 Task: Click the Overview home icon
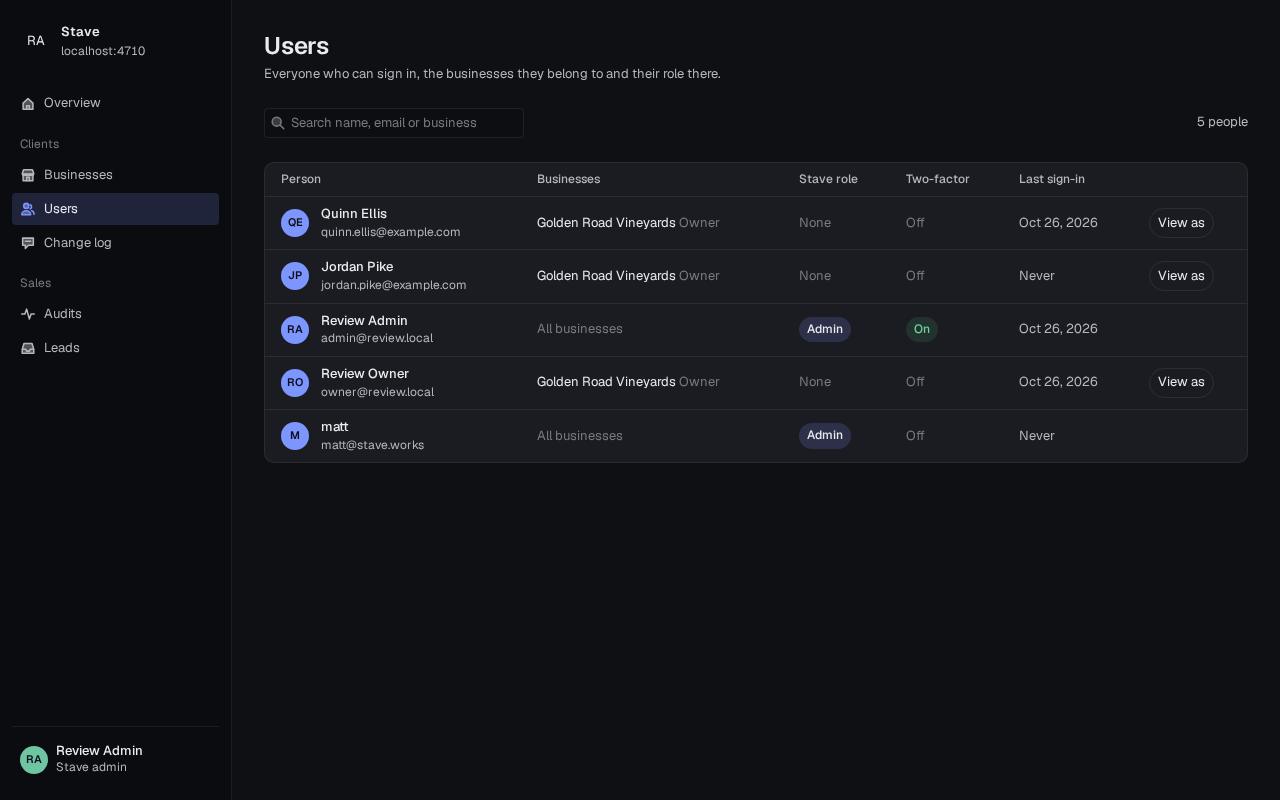coord(28,104)
